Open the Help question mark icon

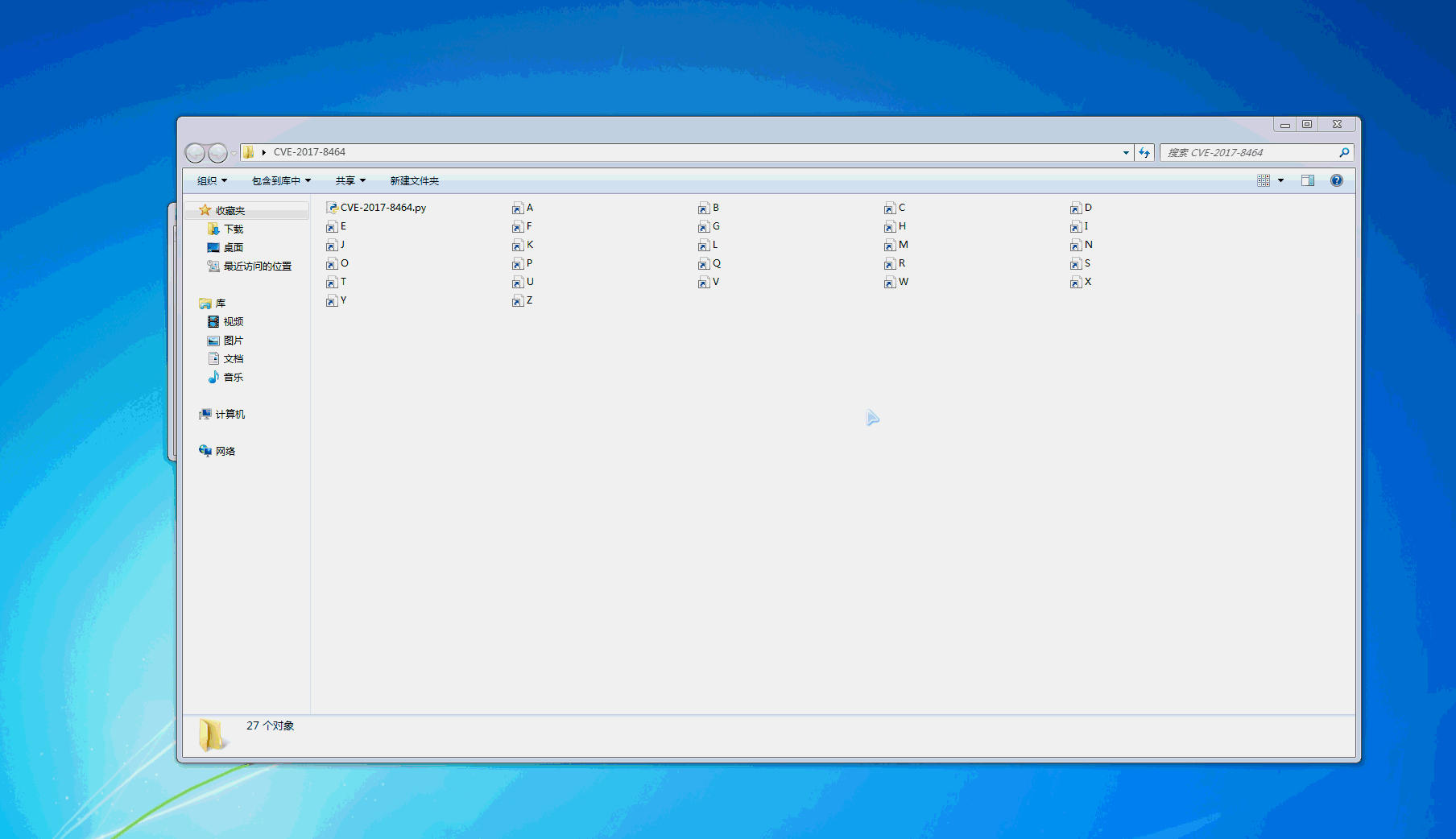(x=1337, y=180)
